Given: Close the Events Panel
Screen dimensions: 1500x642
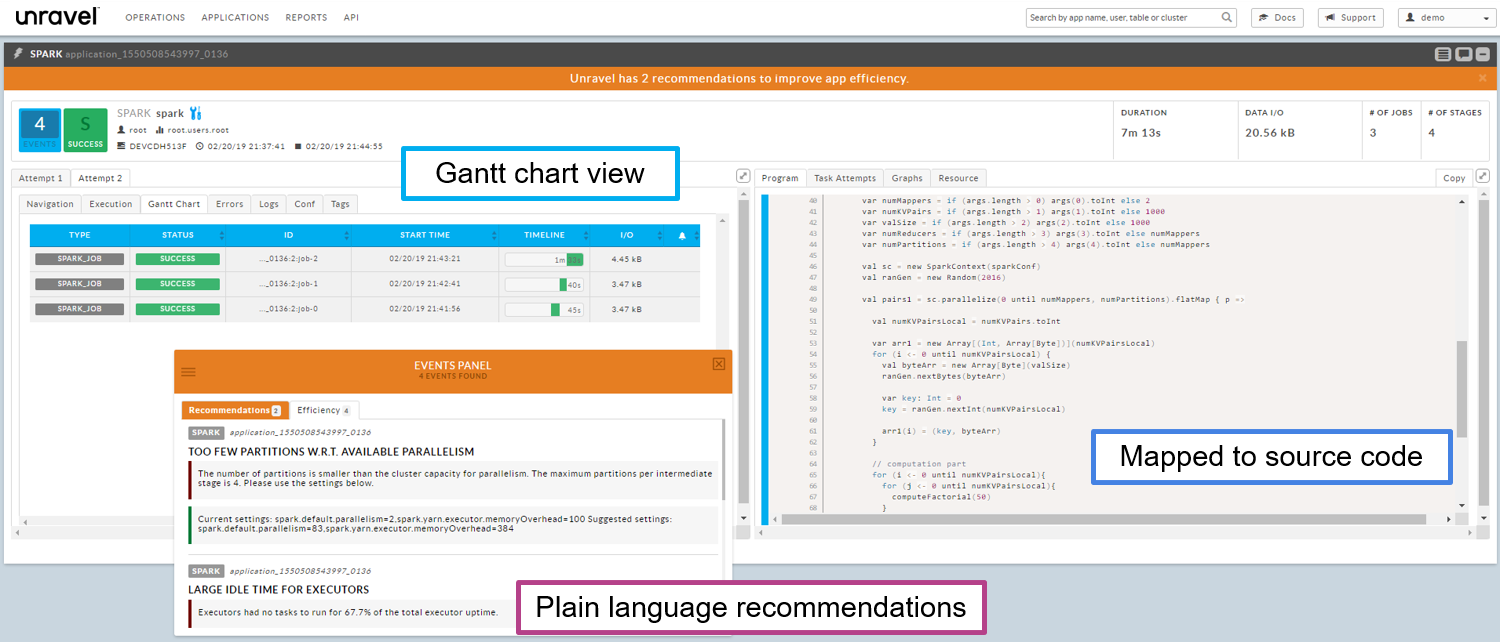Looking at the screenshot, I should click(x=719, y=364).
